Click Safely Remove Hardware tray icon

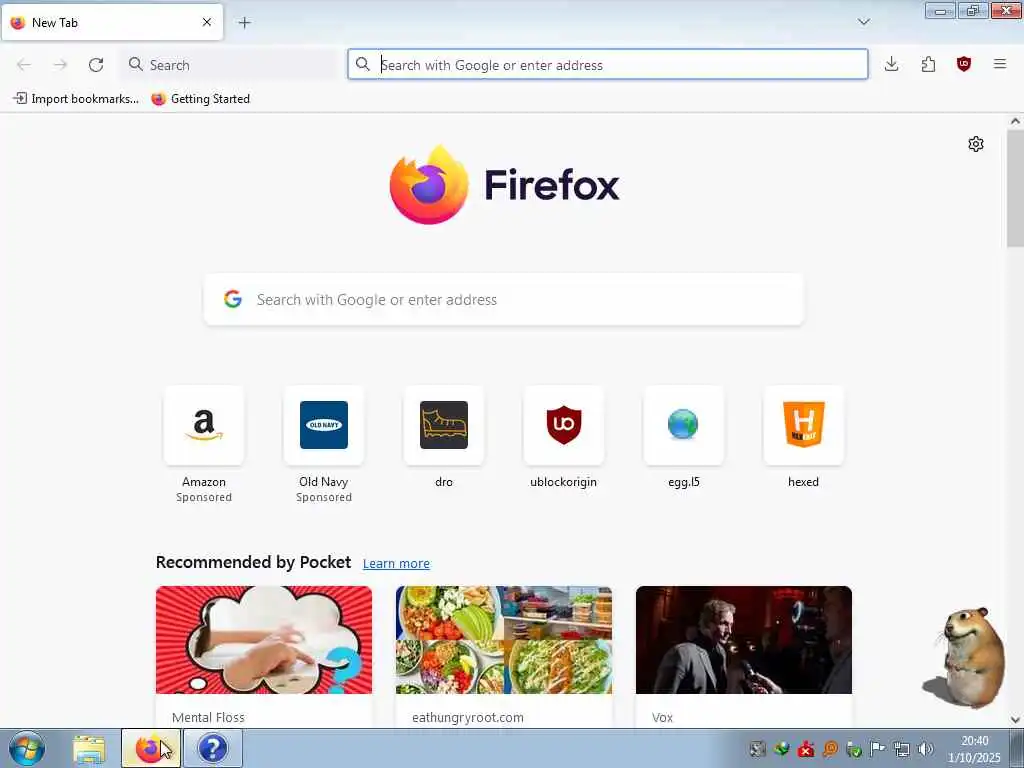click(854, 749)
